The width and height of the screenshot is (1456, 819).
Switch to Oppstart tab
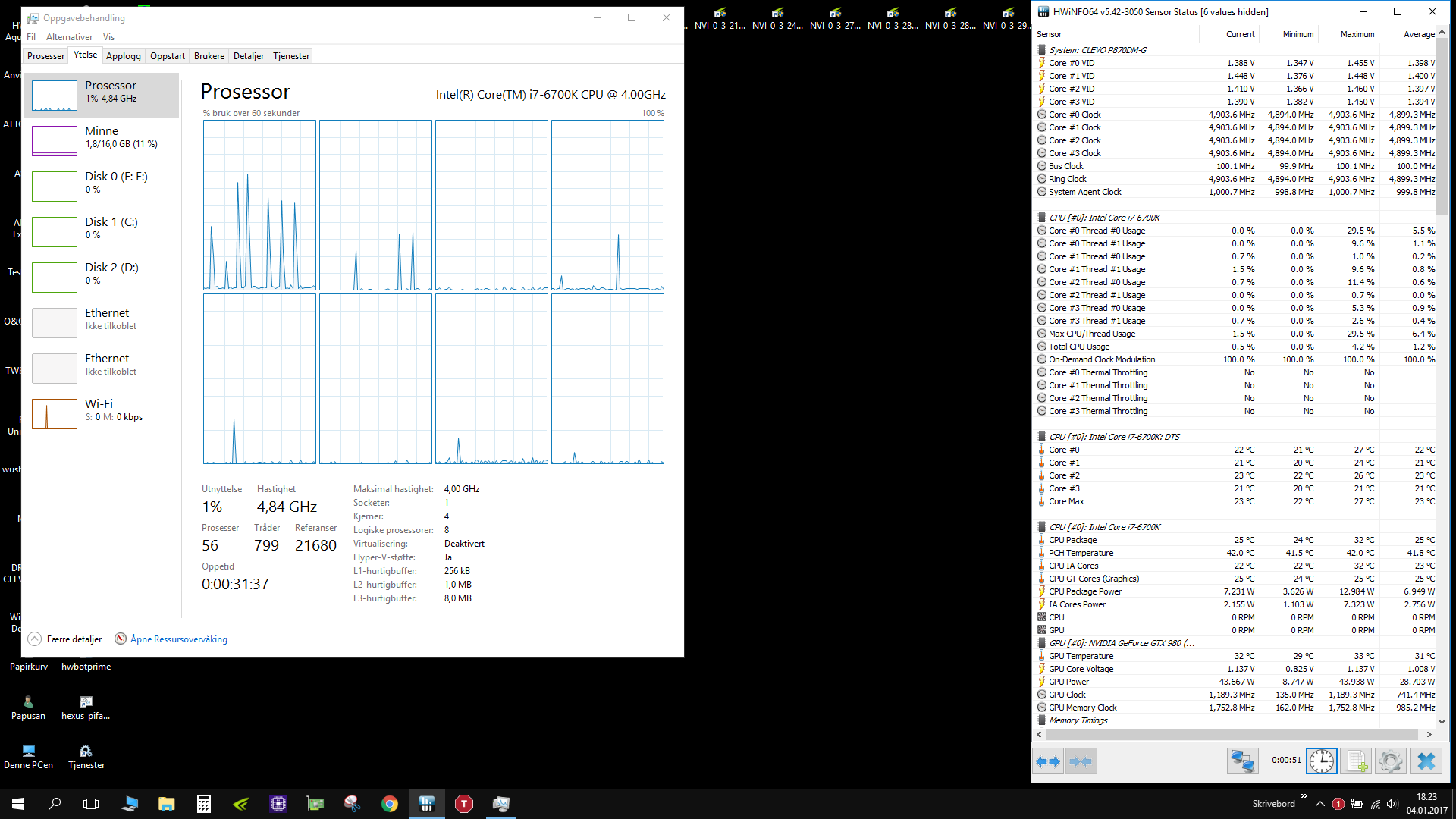coord(168,56)
